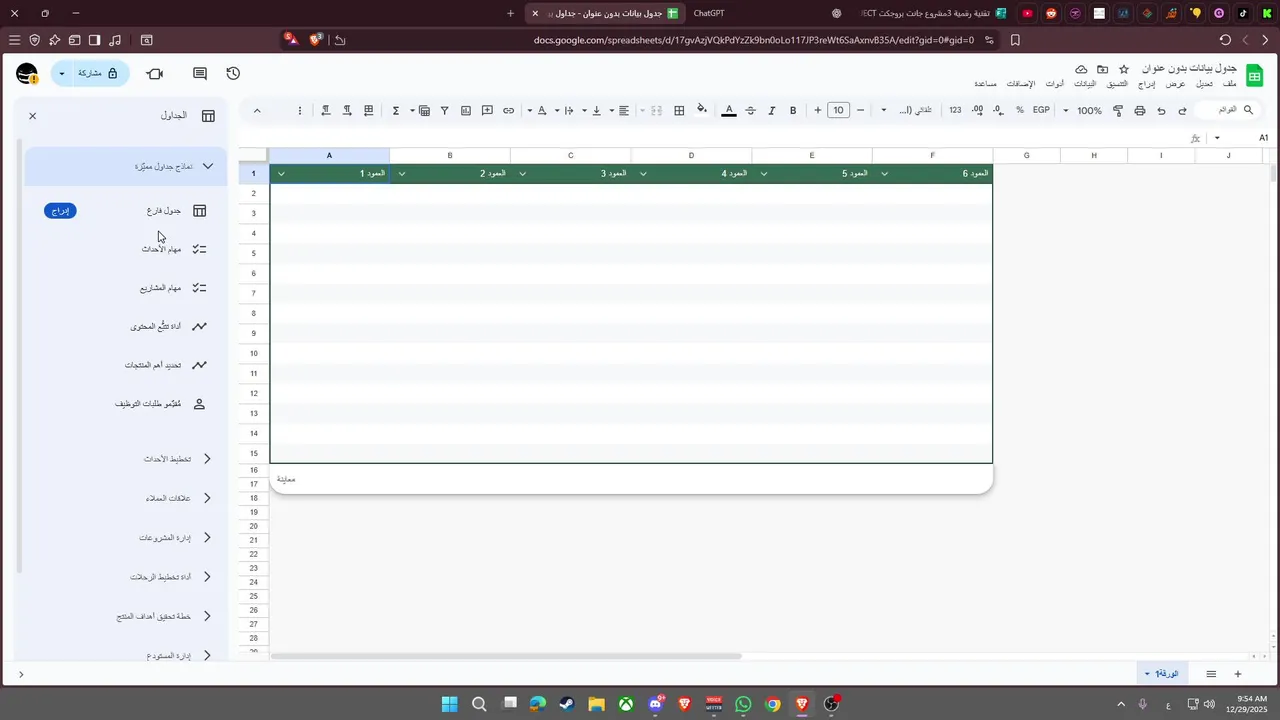The height and width of the screenshot is (720, 1280).
Task: Open the share options dropdown arrow
Action: pyautogui.click(x=62, y=74)
